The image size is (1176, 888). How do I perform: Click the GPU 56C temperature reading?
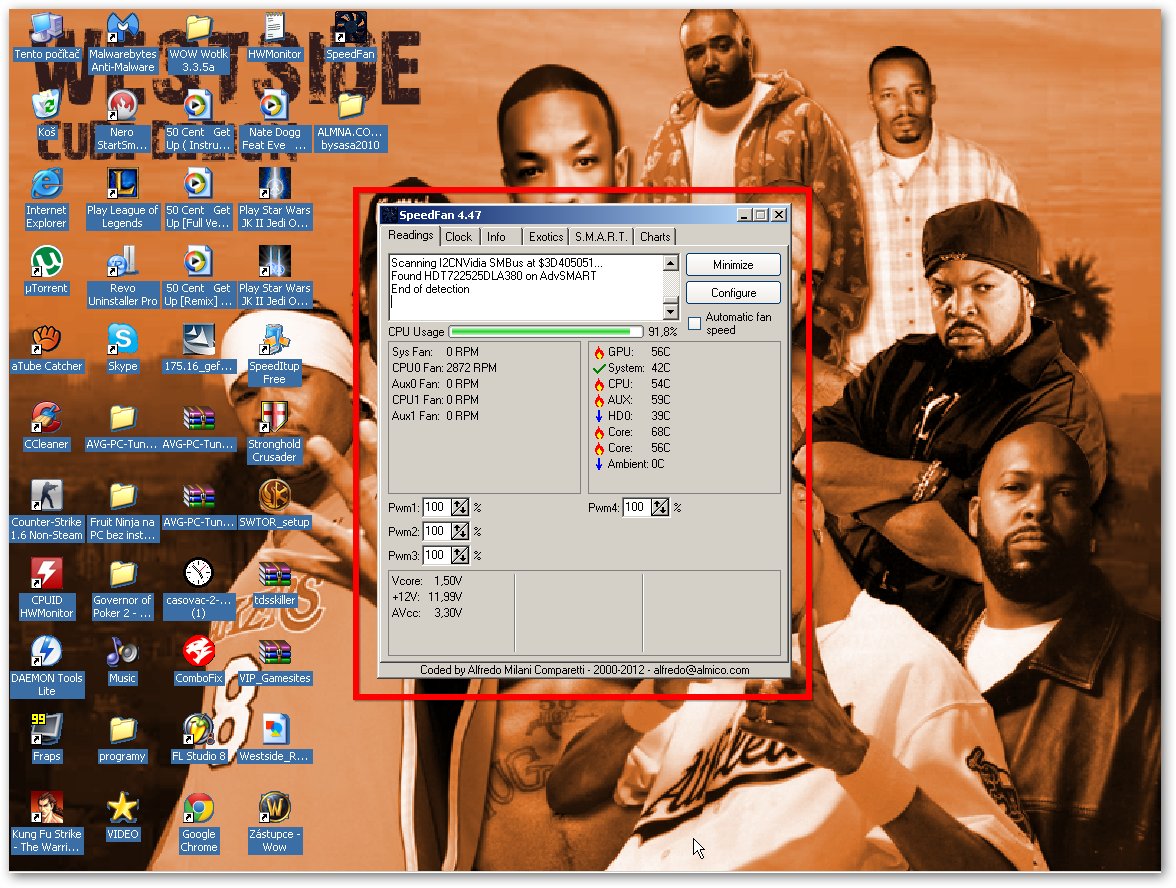coord(632,352)
